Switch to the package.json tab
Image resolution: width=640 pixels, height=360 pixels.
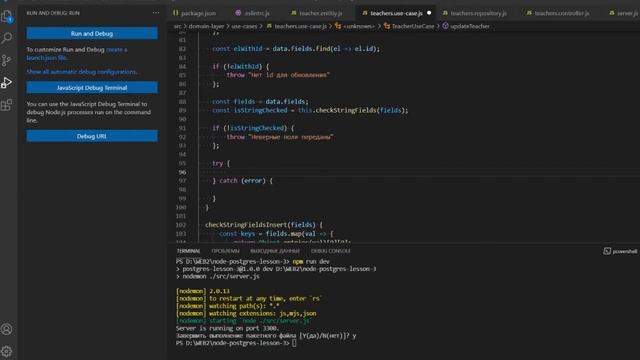[194, 13]
